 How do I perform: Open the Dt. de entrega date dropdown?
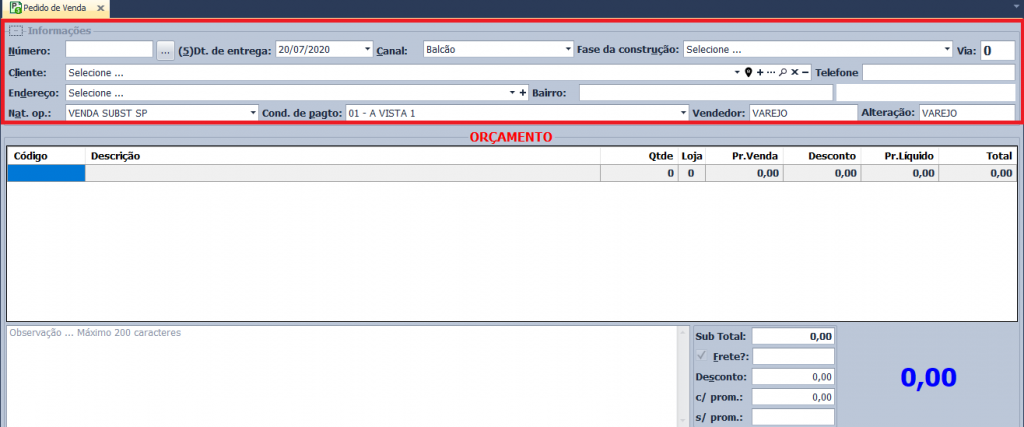pos(367,49)
